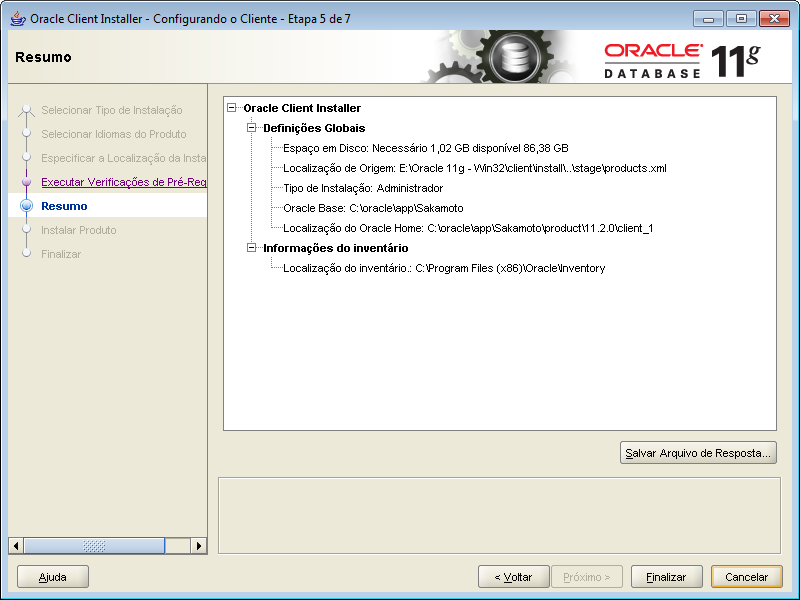Click the Finalizar button to start installation
Image resolution: width=800 pixels, height=600 pixels.
tap(666, 577)
